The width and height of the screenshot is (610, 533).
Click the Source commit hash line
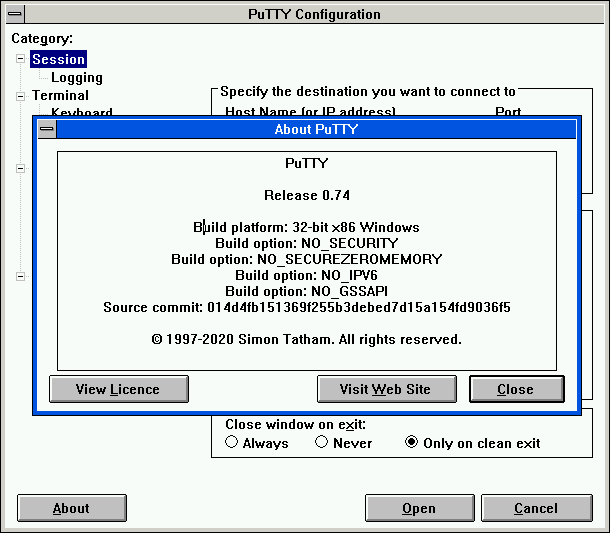307,307
